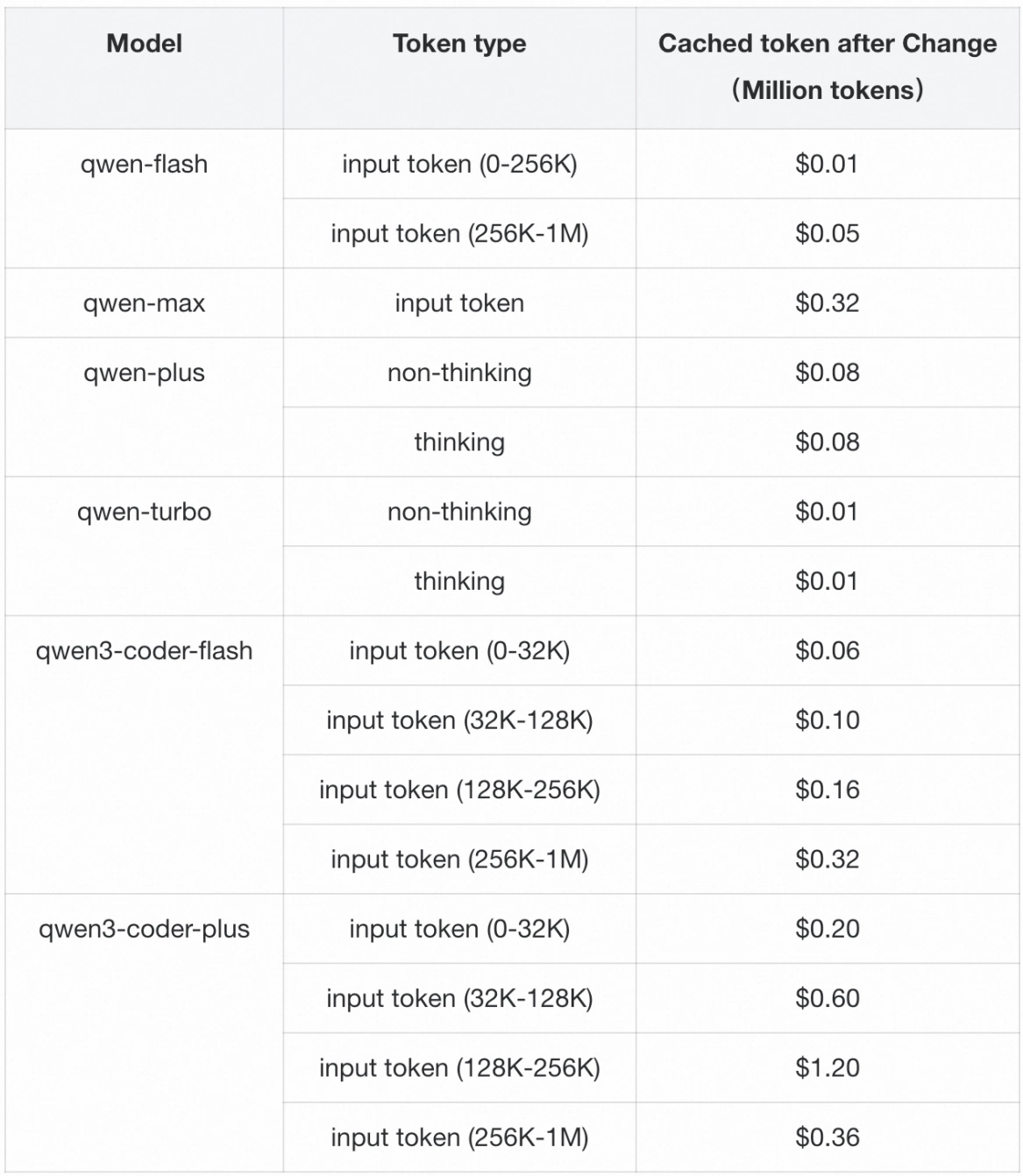Image resolution: width=1023 pixels, height=1176 pixels.
Task: Click the input token (0-256K) cell
Action: point(459,164)
